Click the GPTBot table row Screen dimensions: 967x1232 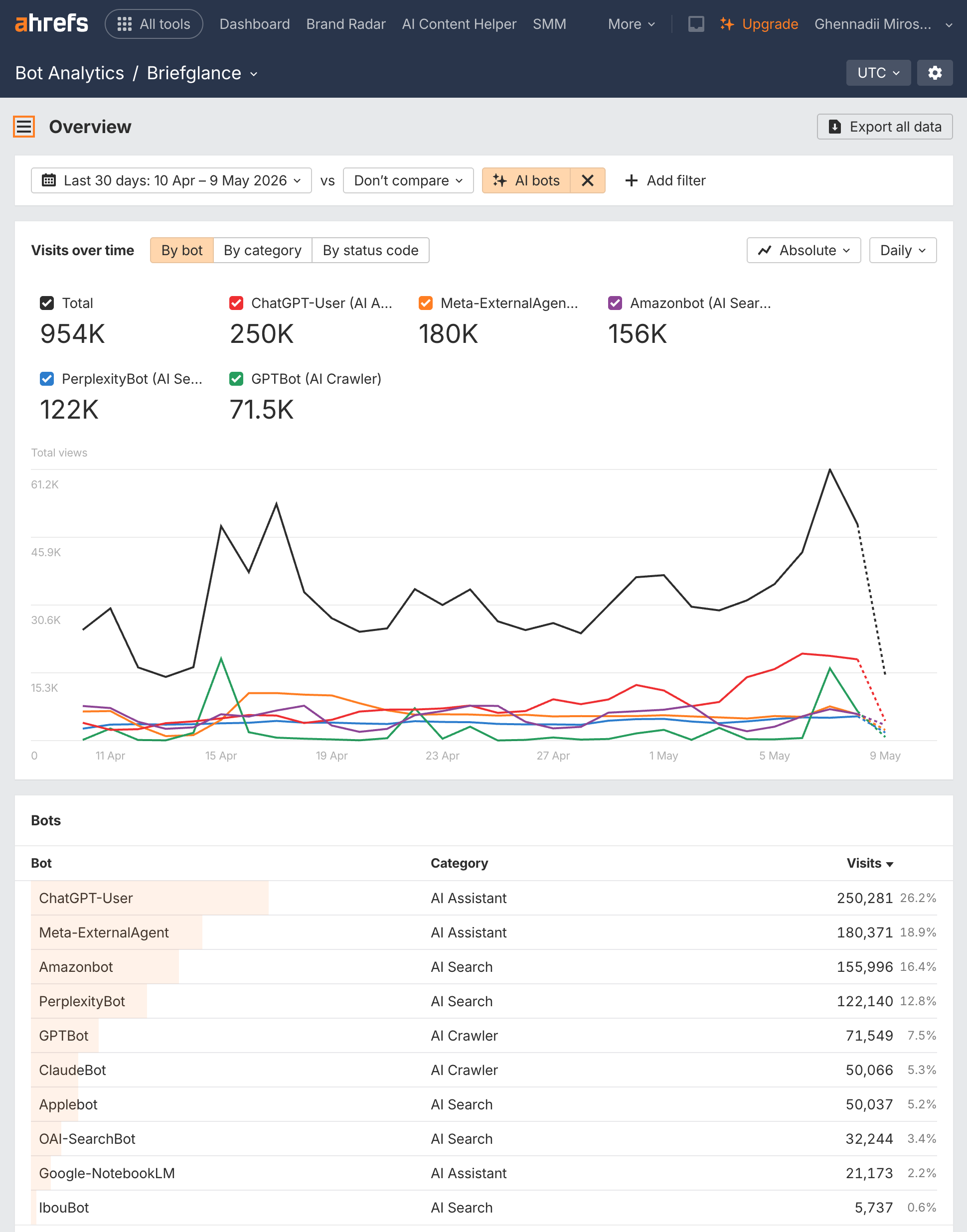[x=483, y=1036]
